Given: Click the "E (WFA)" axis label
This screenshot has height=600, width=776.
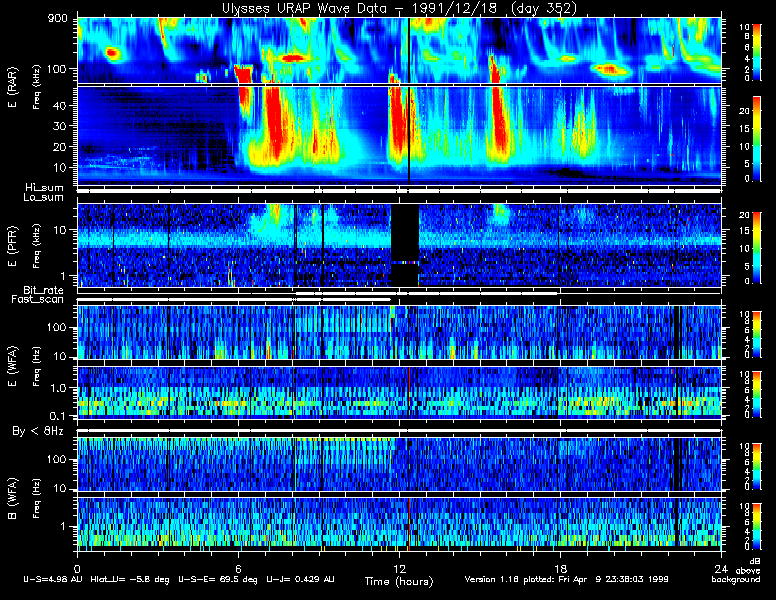Looking at the screenshot, I should tap(12, 367).
